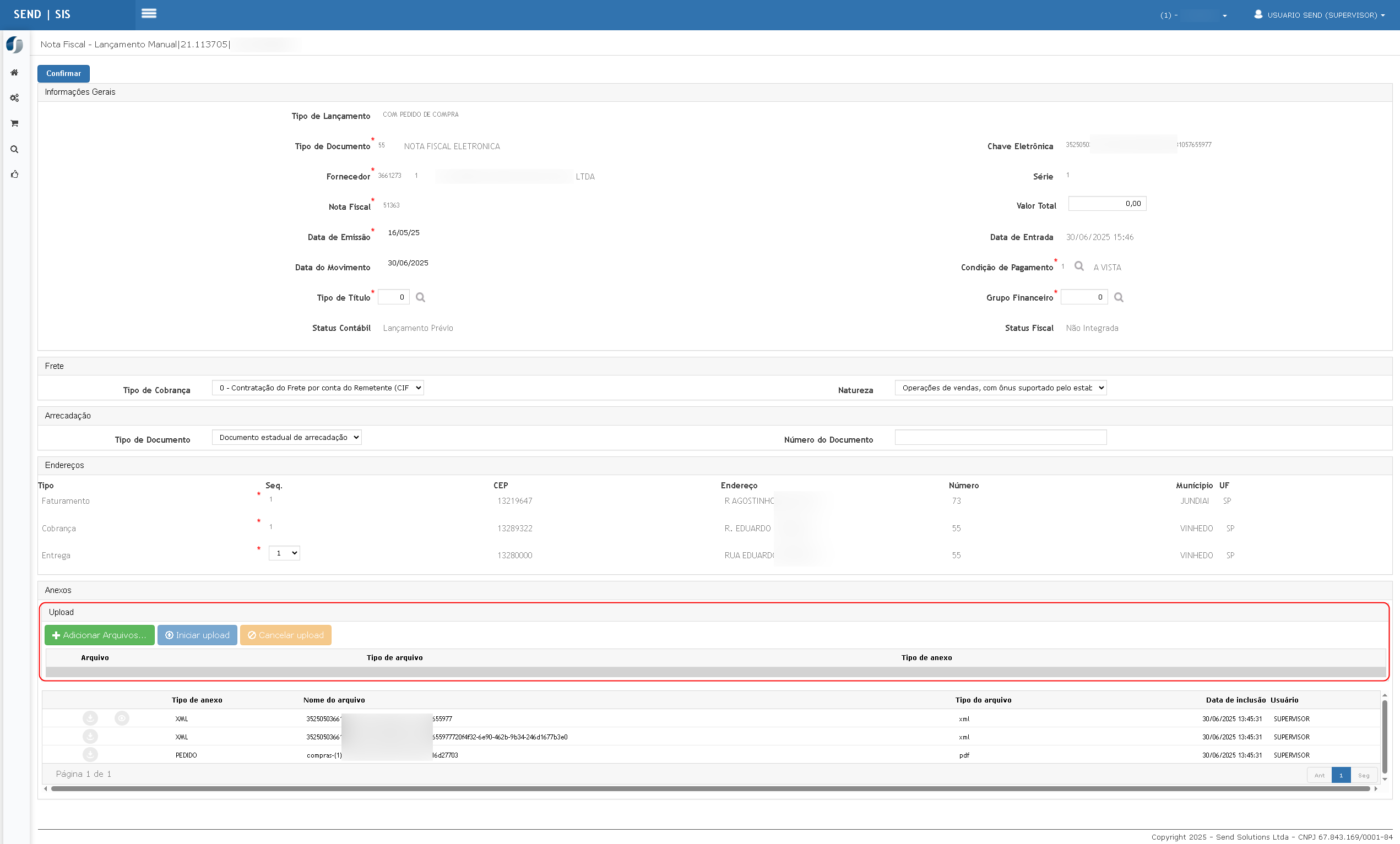The height and width of the screenshot is (844, 1400).
Task: Look up Condição de Pagamento with the magnifier
Action: pyautogui.click(x=1079, y=266)
